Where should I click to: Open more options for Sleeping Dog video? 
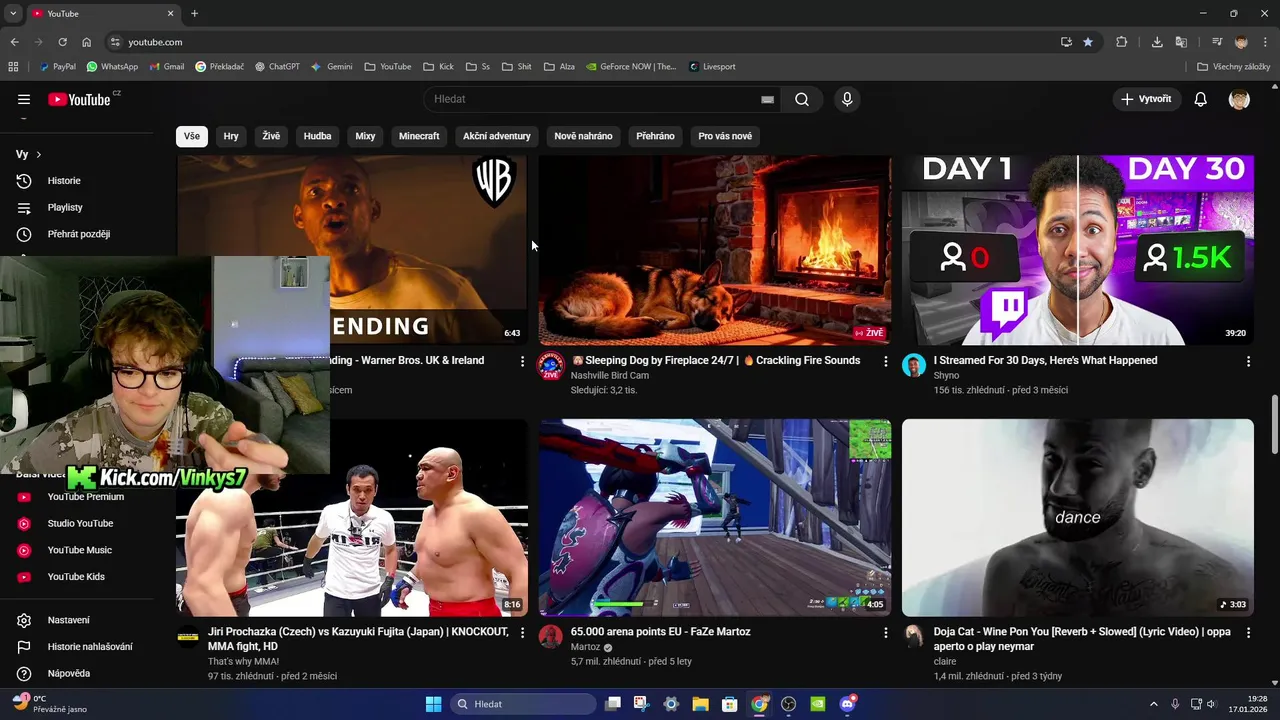pyautogui.click(x=885, y=361)
